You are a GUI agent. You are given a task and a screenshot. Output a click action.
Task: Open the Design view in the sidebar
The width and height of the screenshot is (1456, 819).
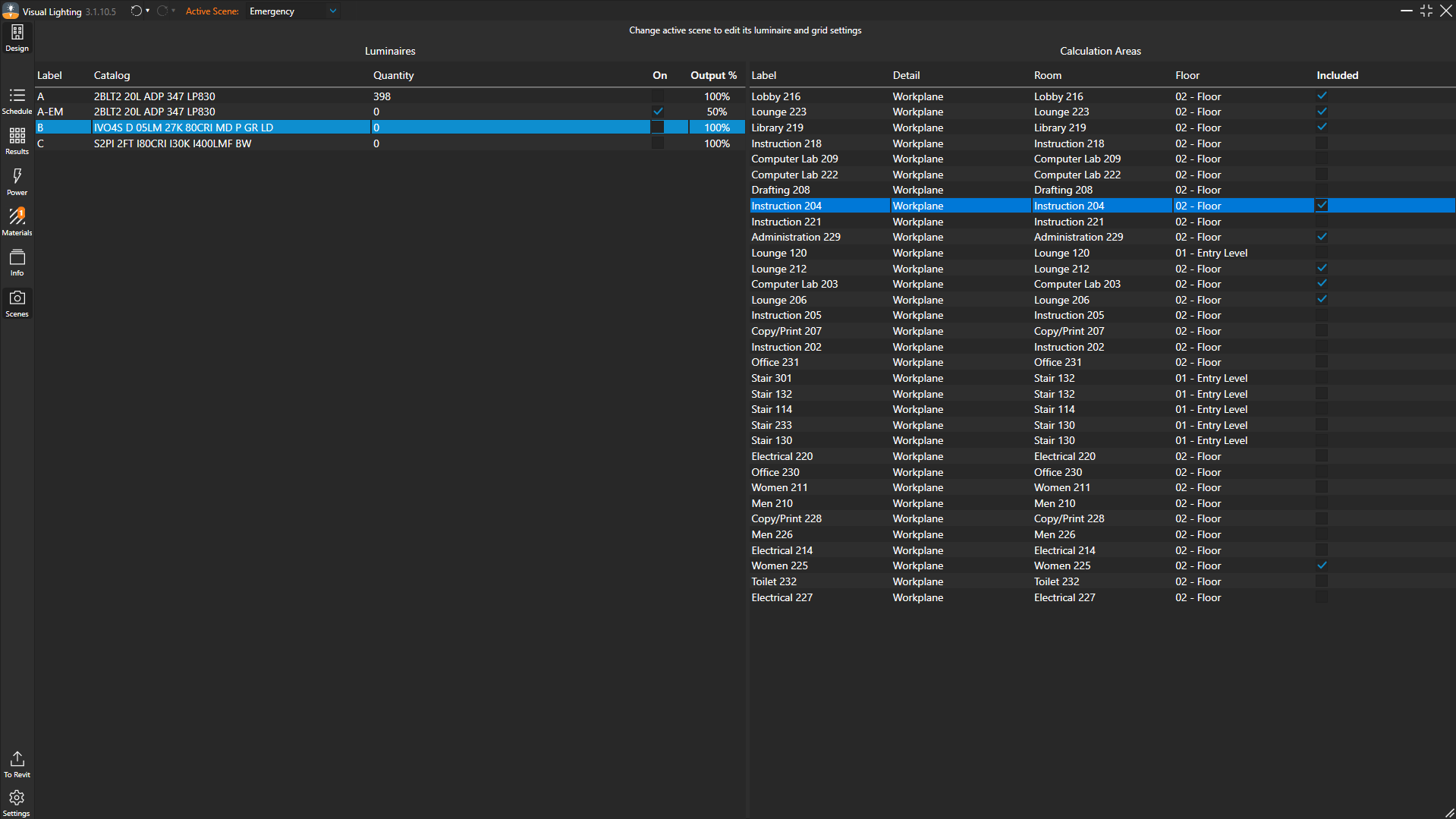click(17, 37)
